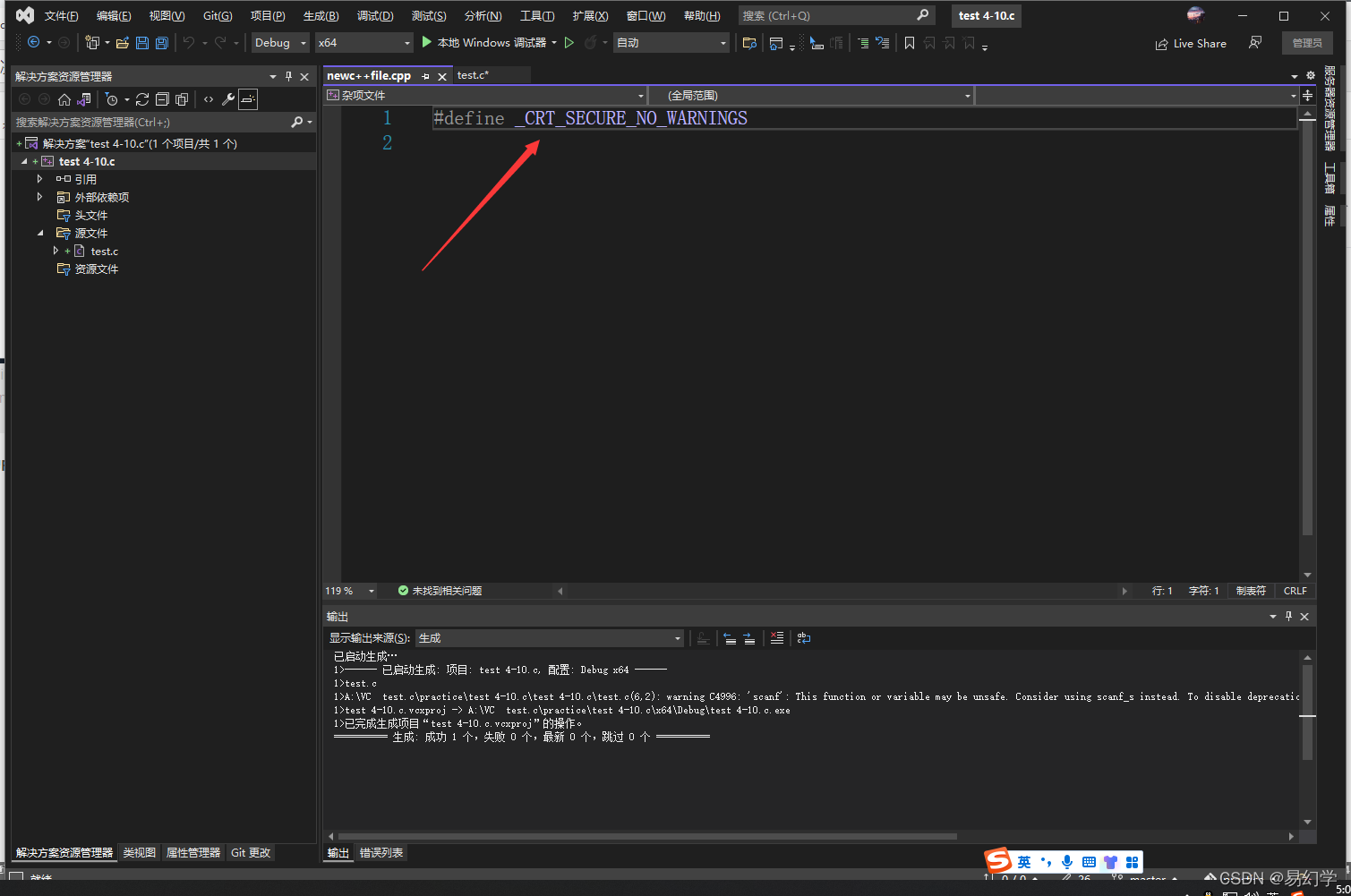Toggle pin on Output panel
This screenshot has height=896, width=1351.
pyautogui.click(x=1289, y=617)
